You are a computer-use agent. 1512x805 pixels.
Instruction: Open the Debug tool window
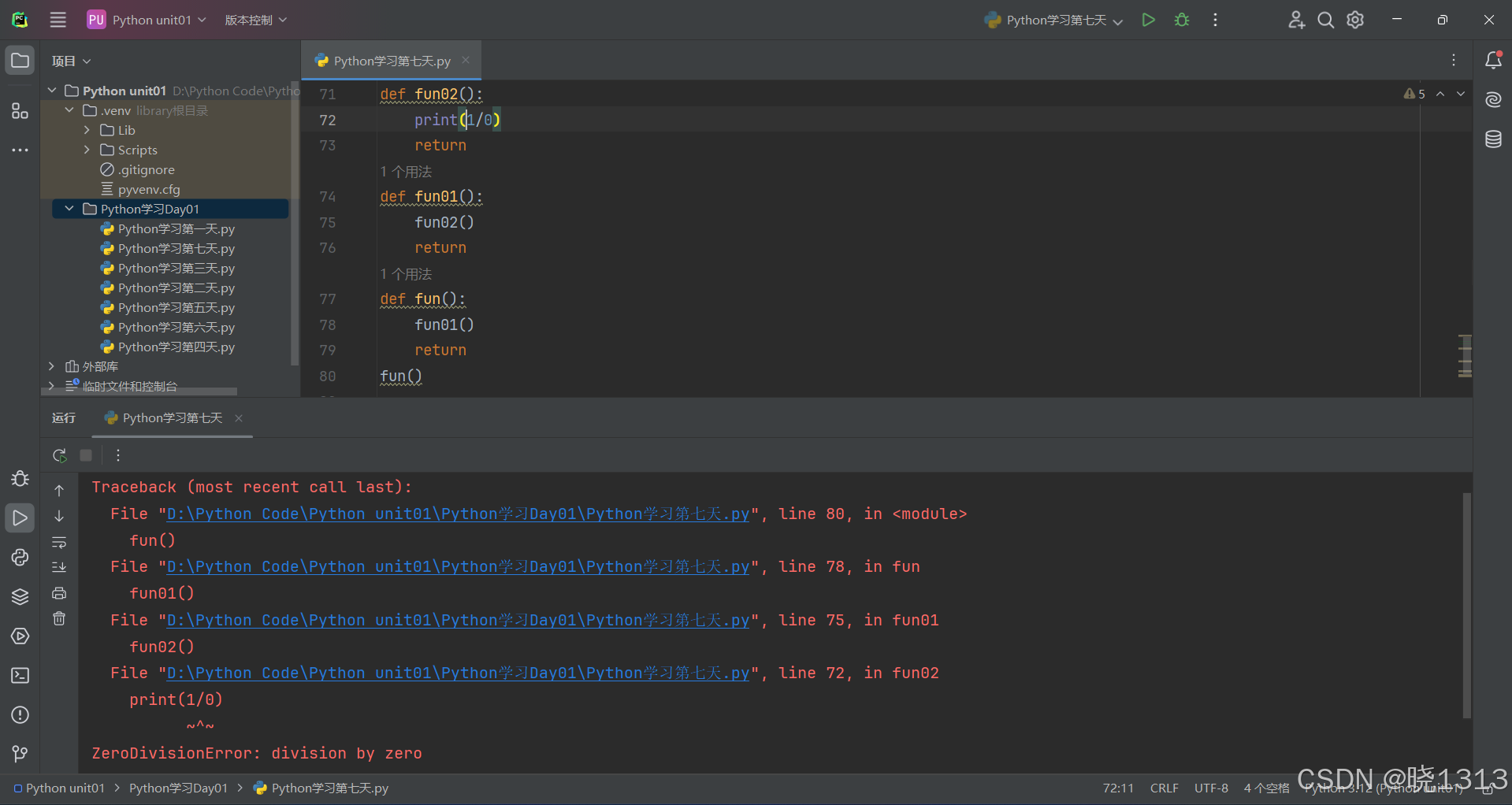click(20, 479)
